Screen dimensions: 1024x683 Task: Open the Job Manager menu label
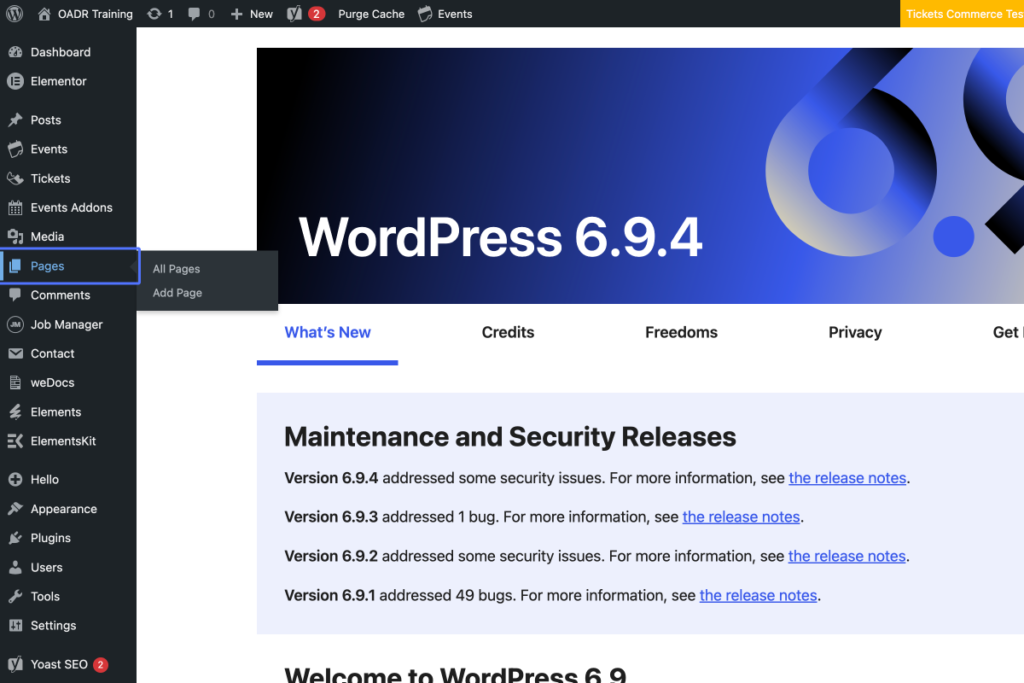point(67,325)
